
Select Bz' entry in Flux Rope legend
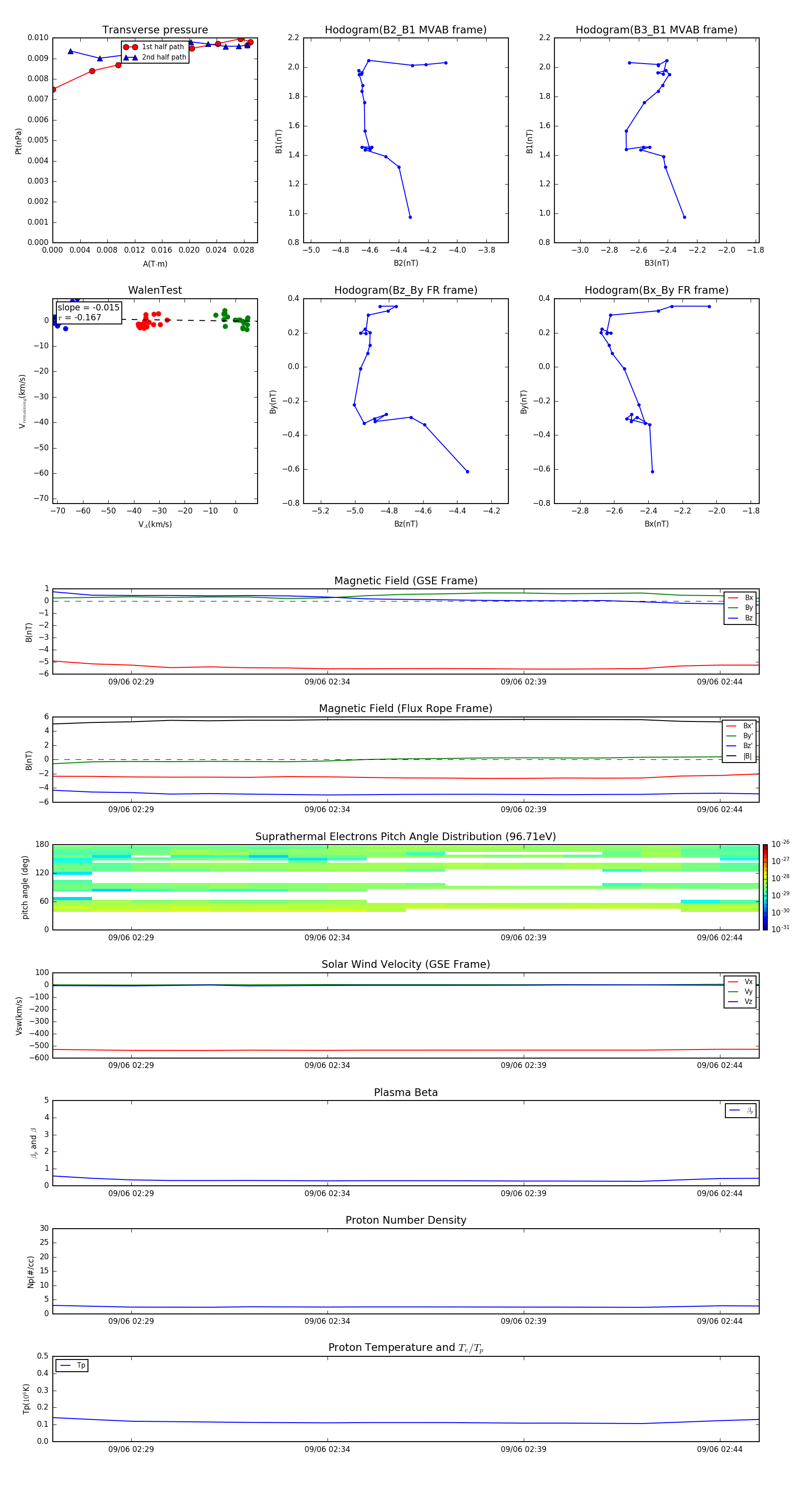(x=740, y=746)
